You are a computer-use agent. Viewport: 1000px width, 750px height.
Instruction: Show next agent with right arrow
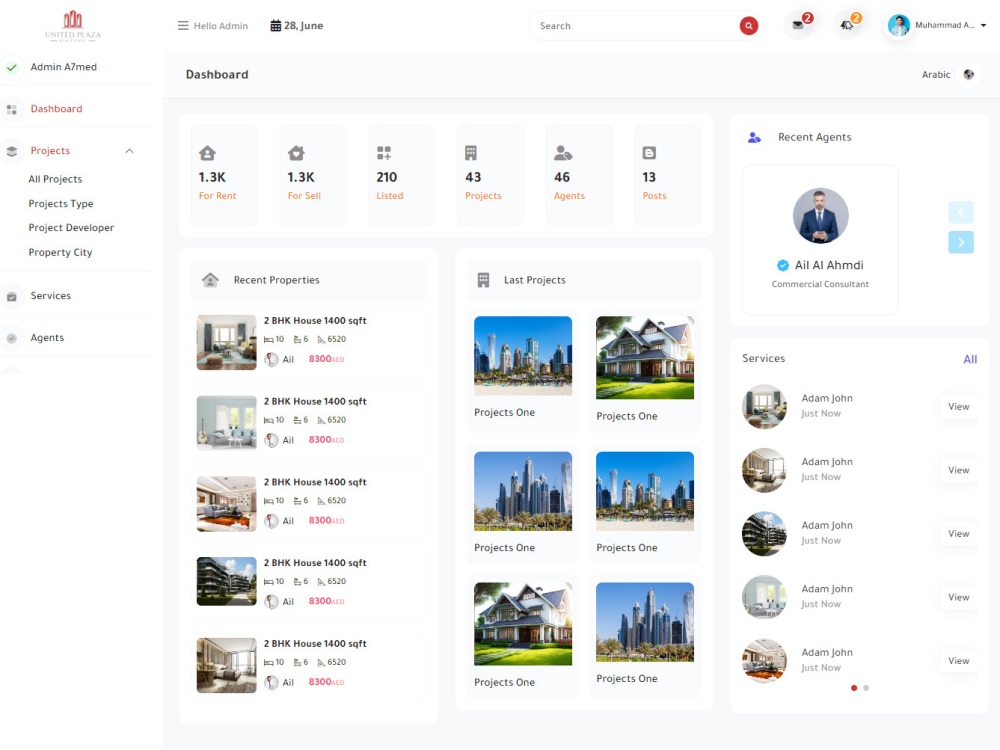[x=960, y=242]
